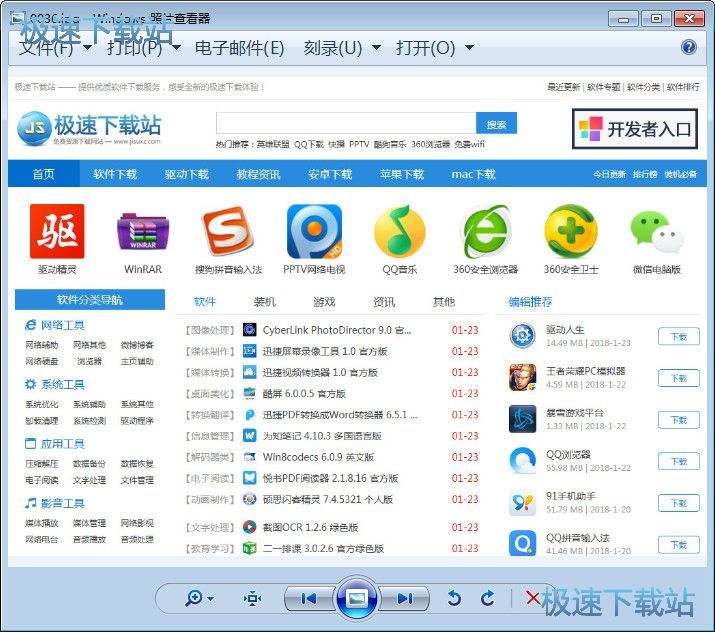The width and height of the screenshot is (715, 632).
Task: Click the fit-to-window actual size icon
Action: pyautogui.click(x=252, y=598)
